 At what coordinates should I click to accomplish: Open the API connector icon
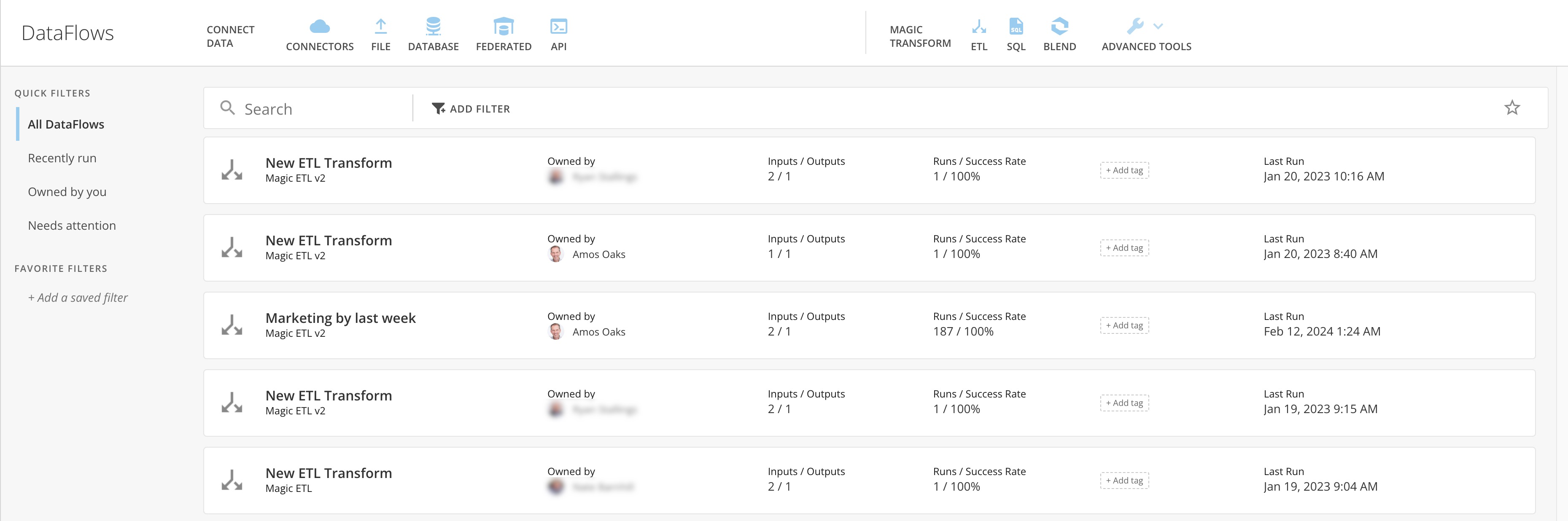(x=559, y=27)
